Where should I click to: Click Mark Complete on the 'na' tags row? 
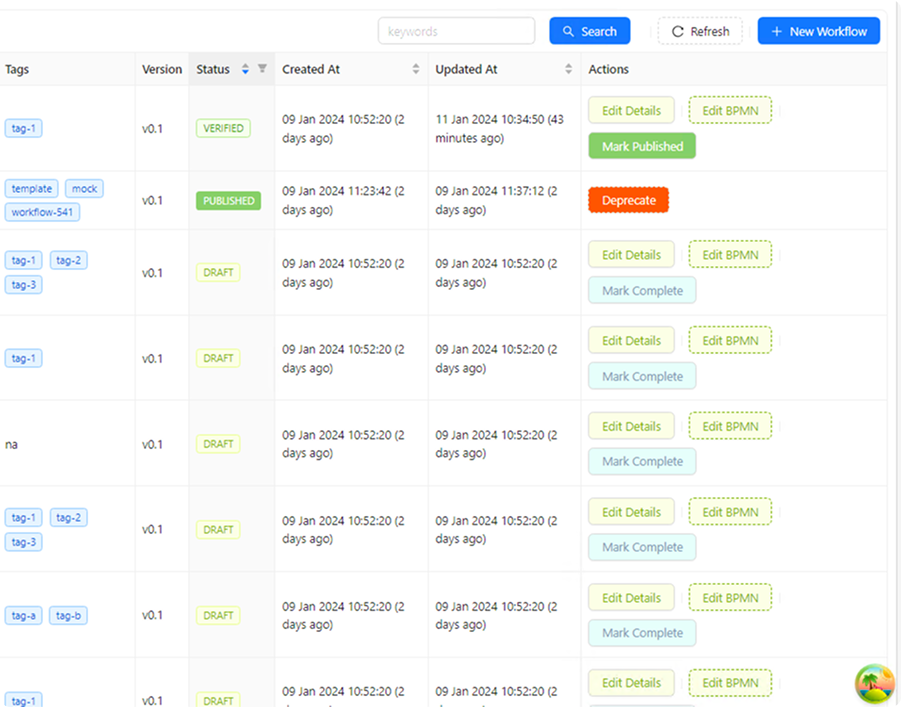(642, 462)
